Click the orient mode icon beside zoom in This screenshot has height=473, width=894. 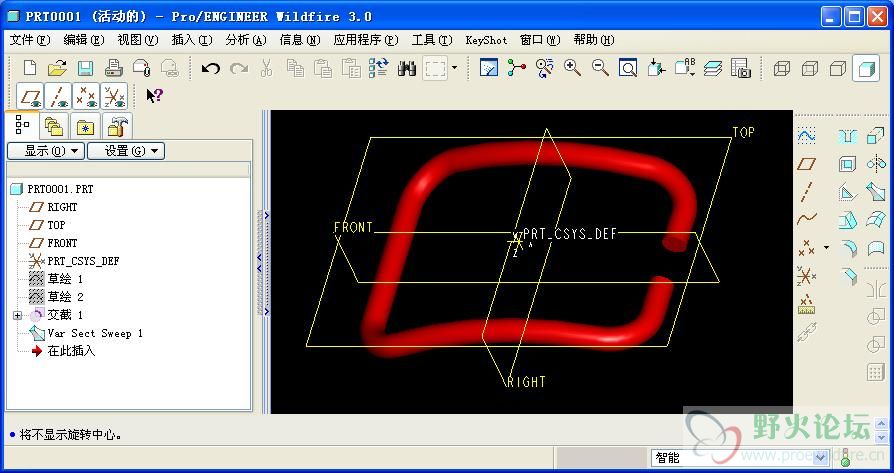point(544,68)
